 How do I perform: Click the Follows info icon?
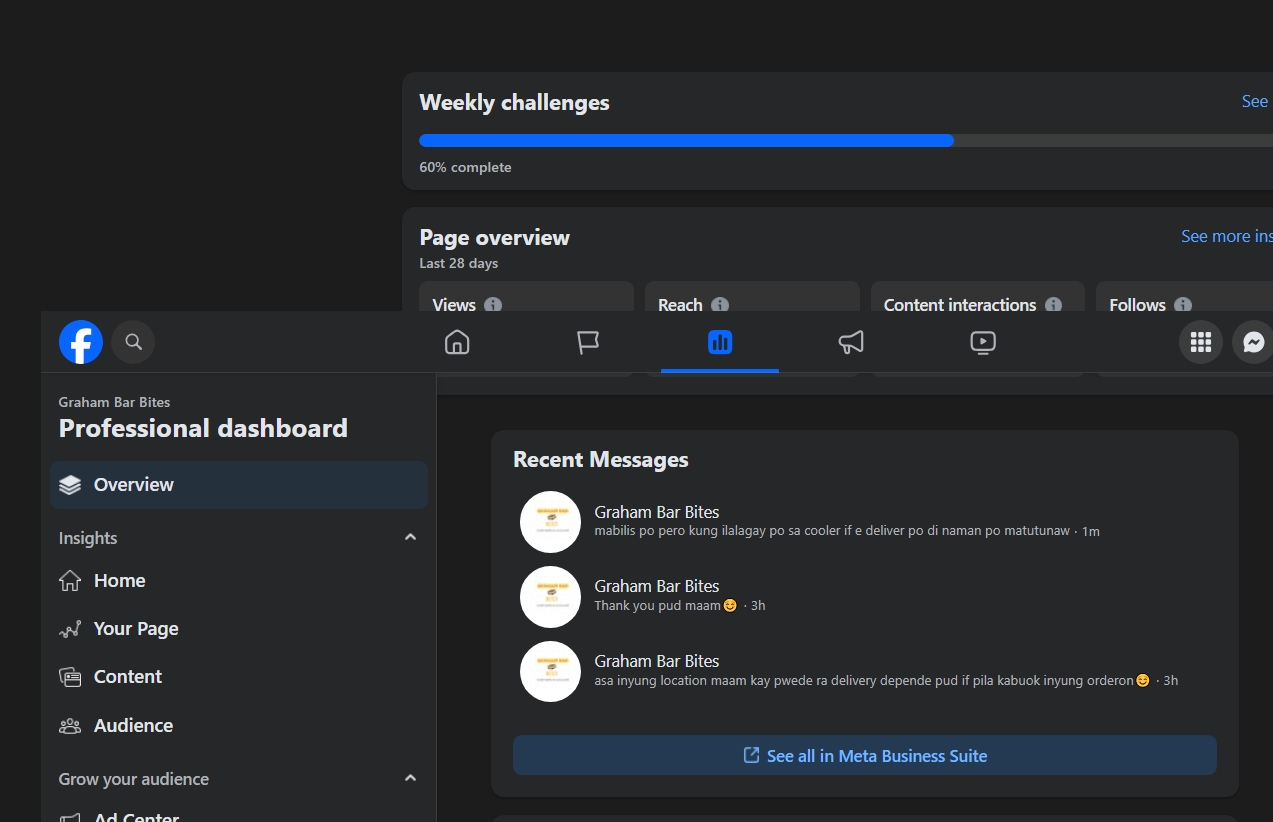click(1183, 305)
